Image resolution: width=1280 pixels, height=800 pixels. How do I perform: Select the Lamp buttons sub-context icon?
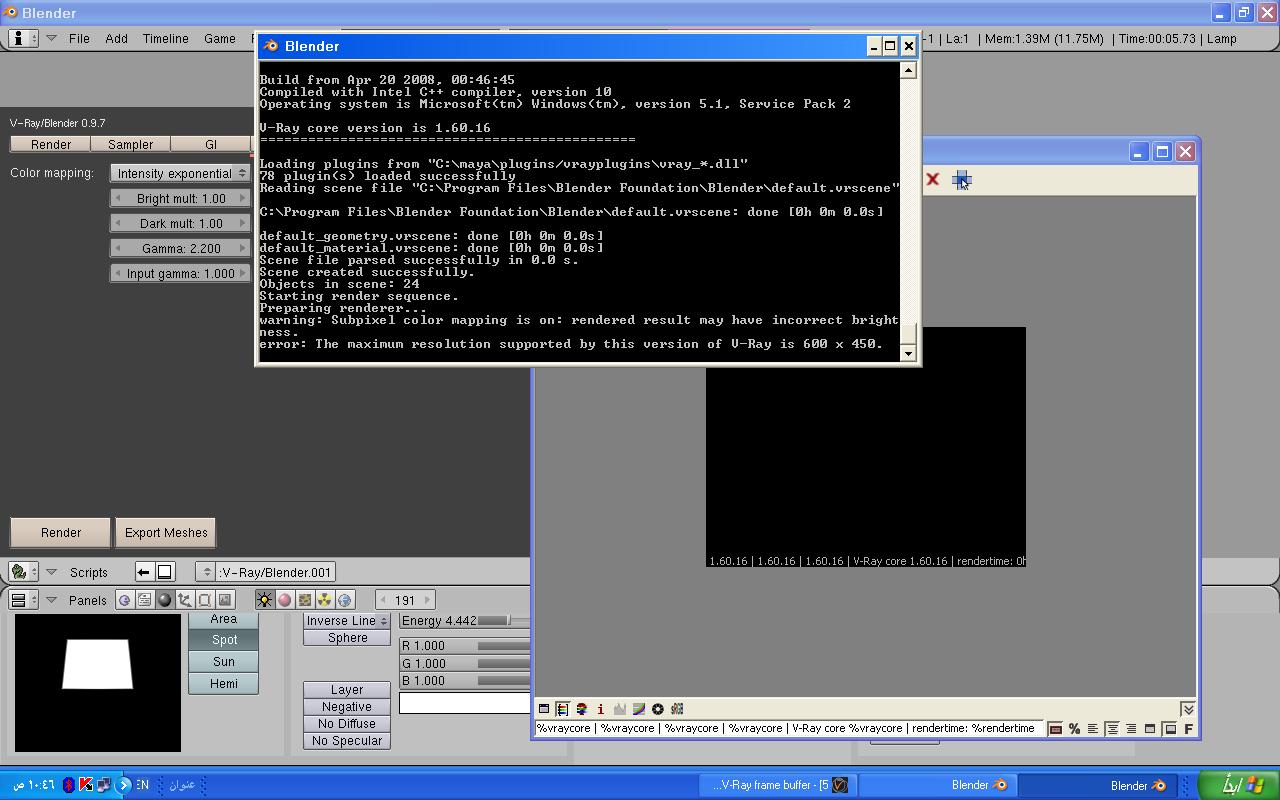pos(264,600)
